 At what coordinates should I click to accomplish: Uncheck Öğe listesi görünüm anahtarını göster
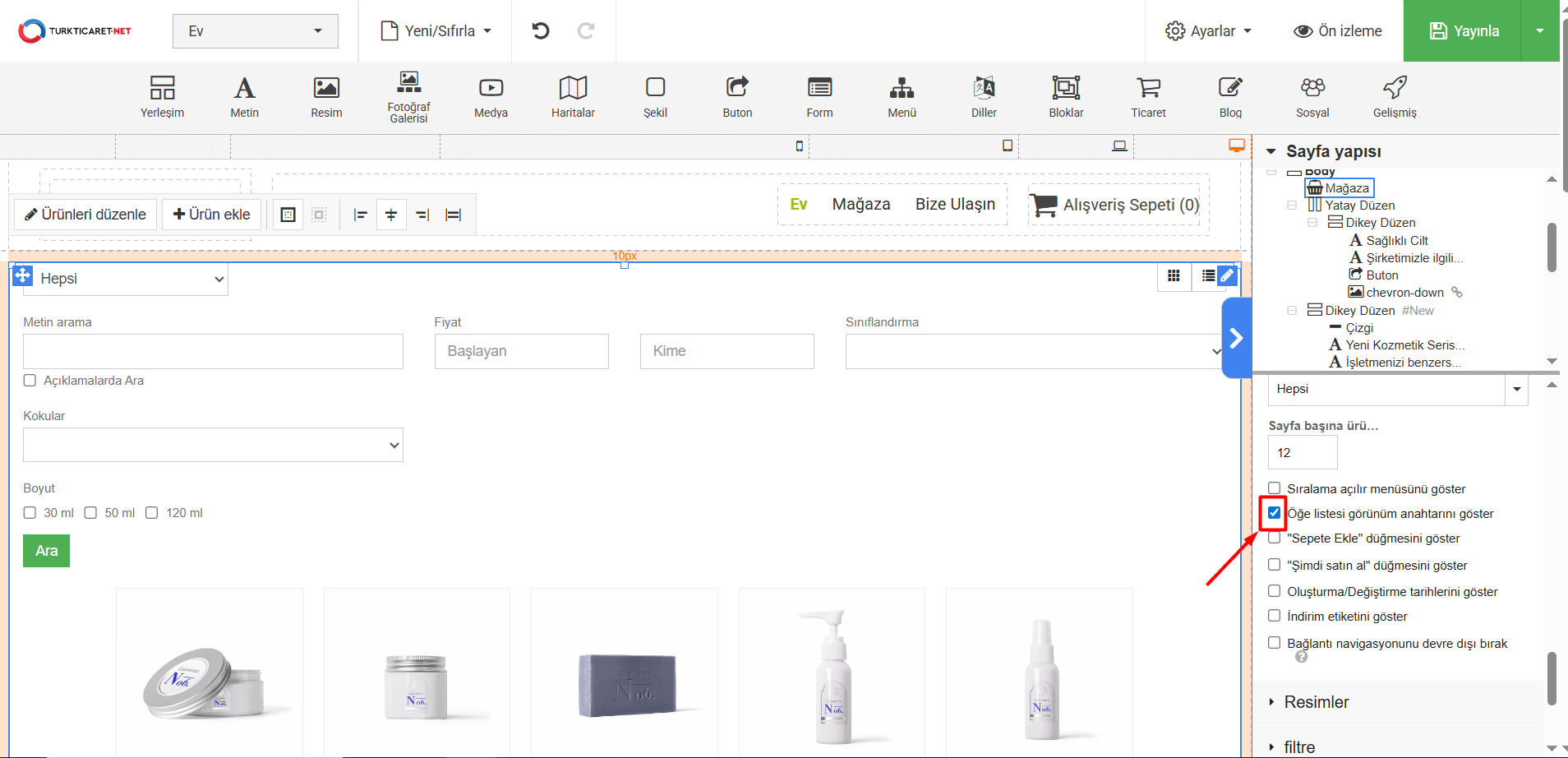[1274, 513]
